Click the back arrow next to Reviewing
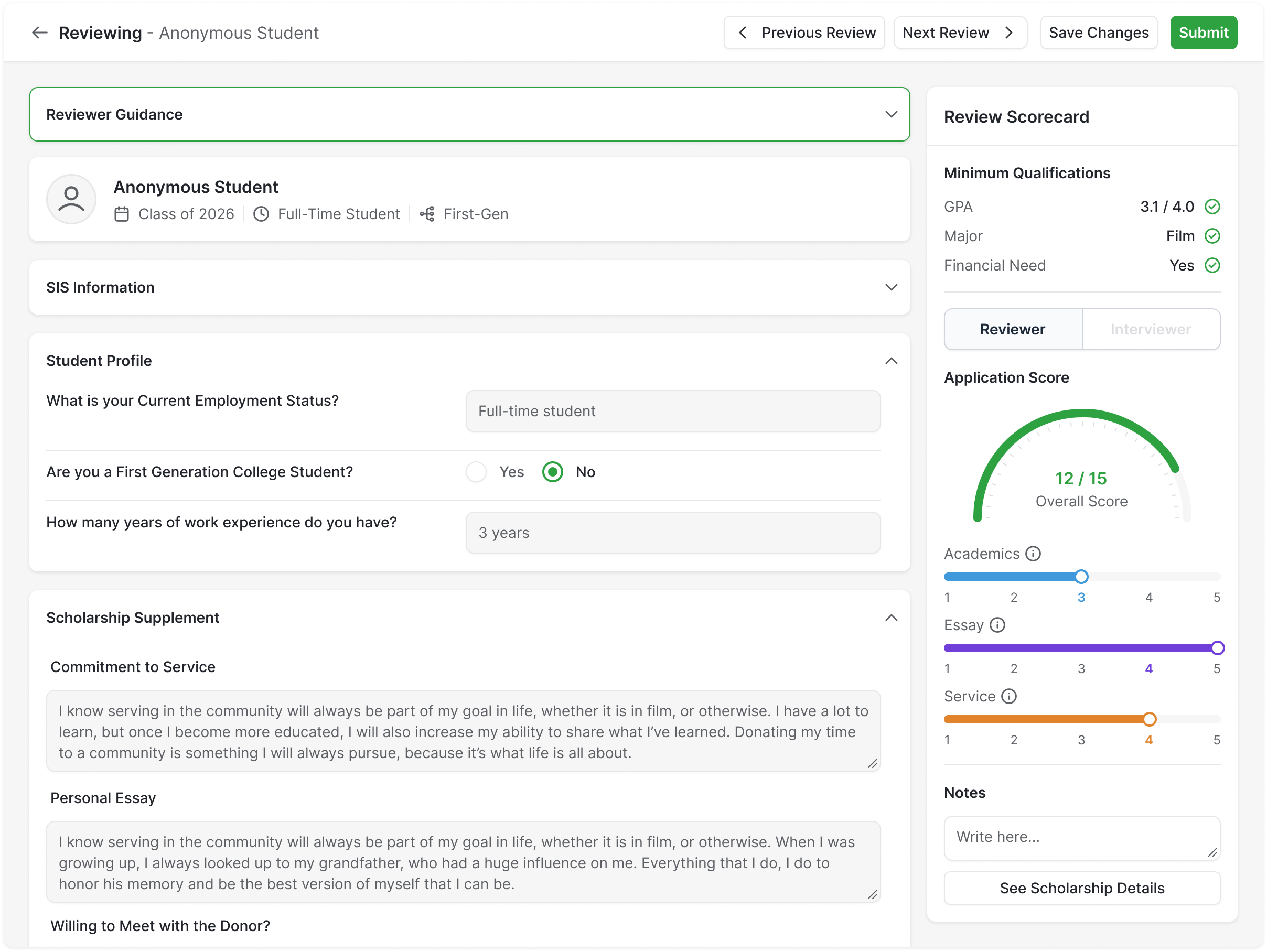The width and height of the screenshot is (1267, 952). point(39,33)
